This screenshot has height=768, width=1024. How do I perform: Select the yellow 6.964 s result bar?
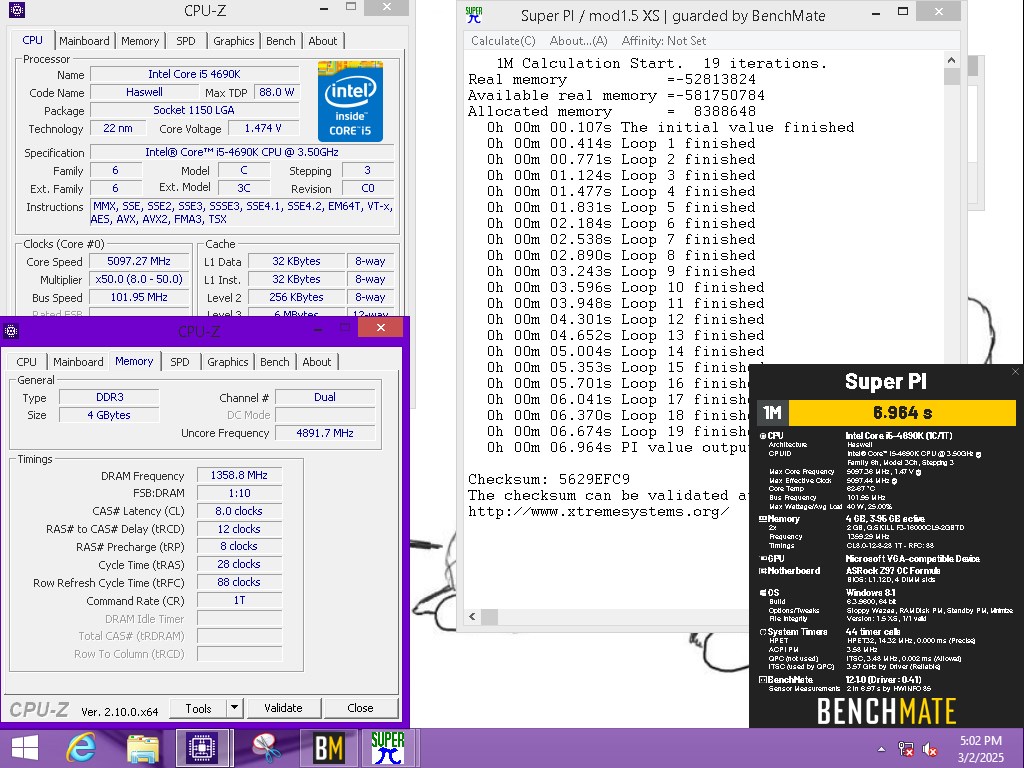903,413
